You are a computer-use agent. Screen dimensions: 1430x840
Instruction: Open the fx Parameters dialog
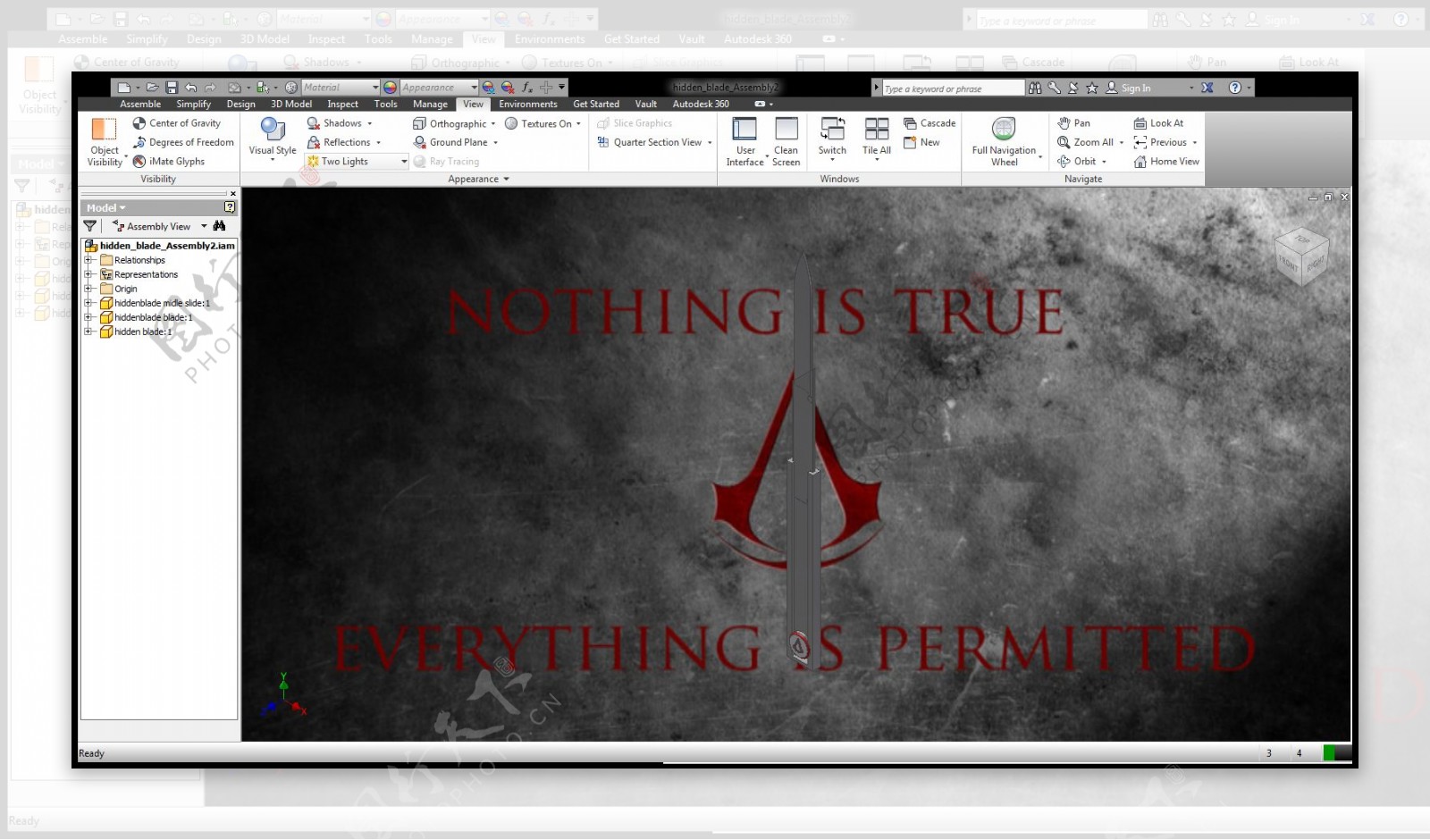coord(527,88)
